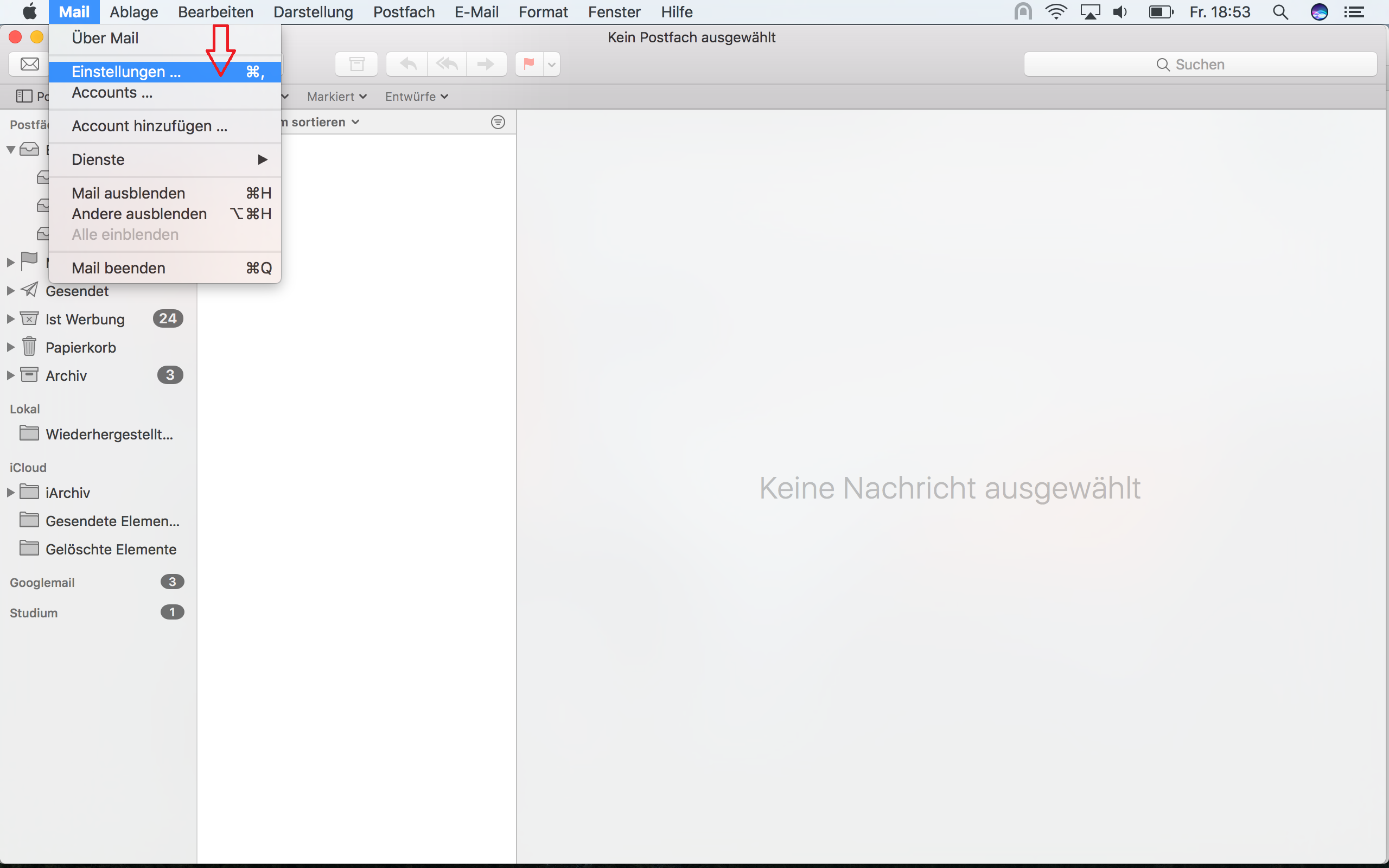Select Einstellungen in the Mail menu
Image resolution: width=1389 pixels, height=868 pixels.
(126, 72)
